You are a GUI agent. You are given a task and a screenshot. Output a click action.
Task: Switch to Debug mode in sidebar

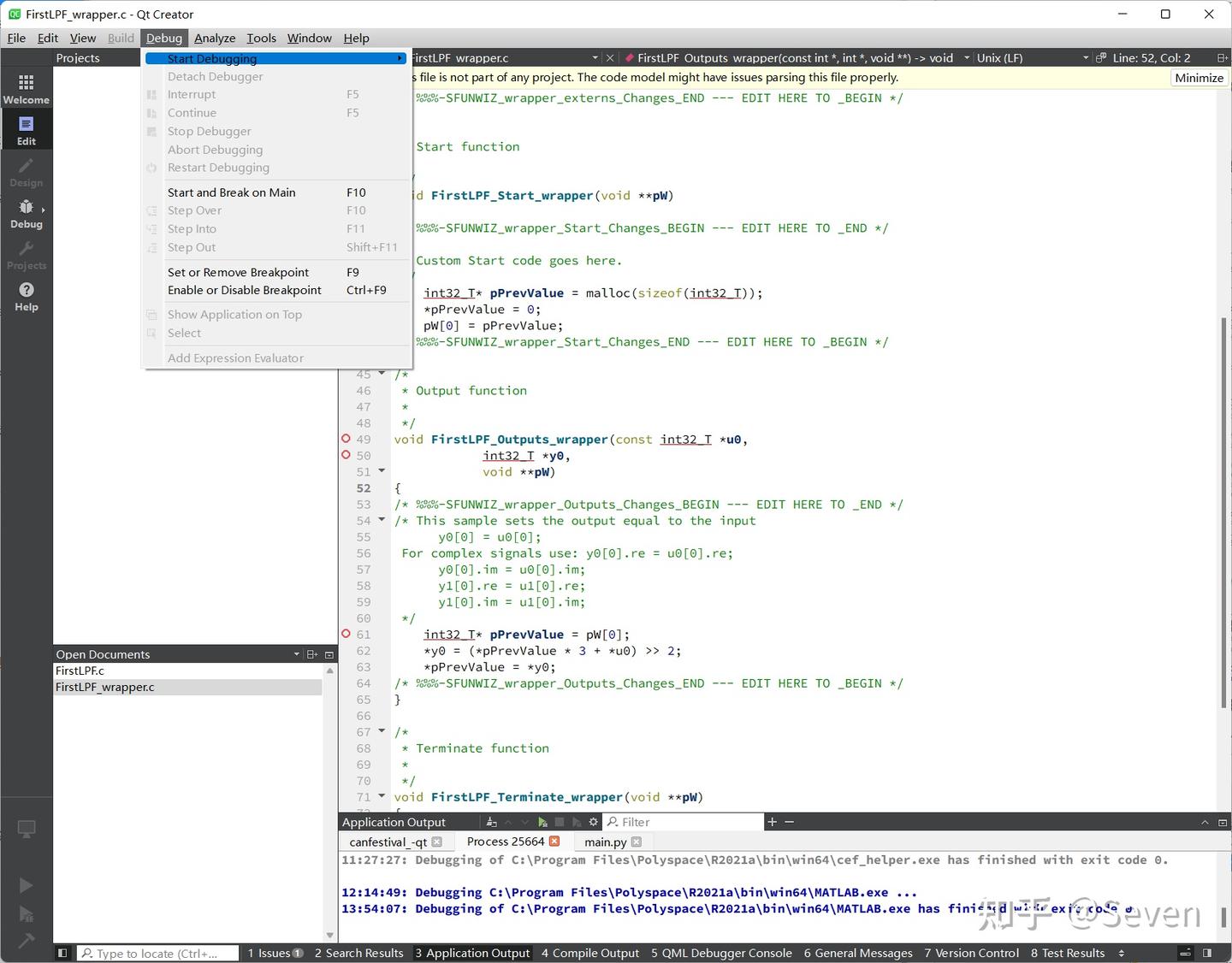click(x=26, y=213)
